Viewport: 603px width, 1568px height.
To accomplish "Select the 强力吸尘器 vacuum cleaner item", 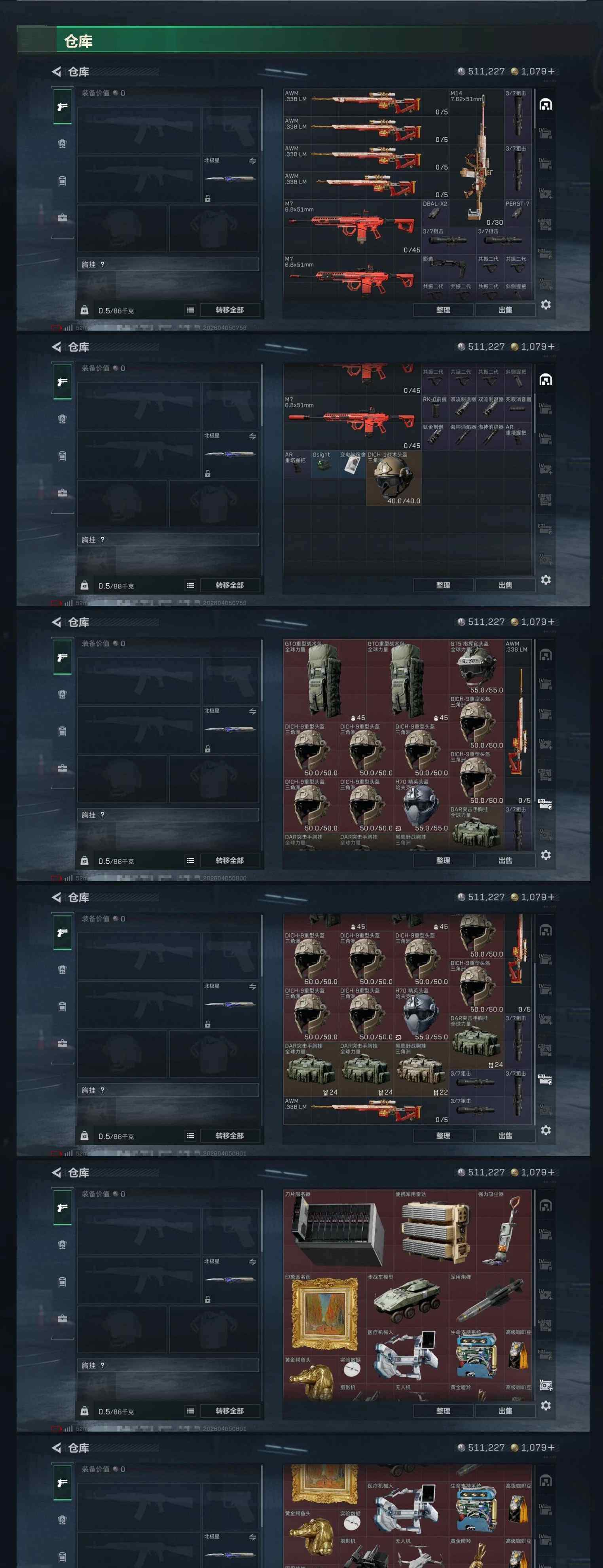I will coord(504,1230).
